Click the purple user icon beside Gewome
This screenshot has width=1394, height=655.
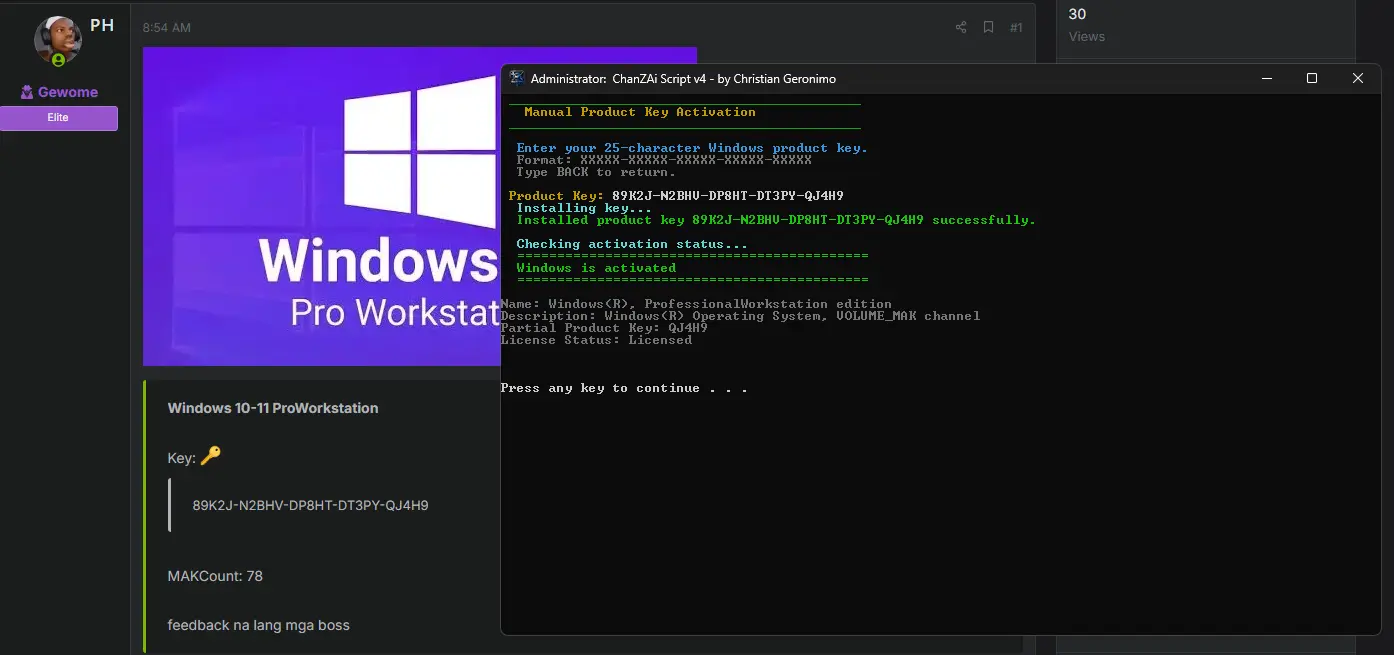pyautogui.click(x=27, y=92)
